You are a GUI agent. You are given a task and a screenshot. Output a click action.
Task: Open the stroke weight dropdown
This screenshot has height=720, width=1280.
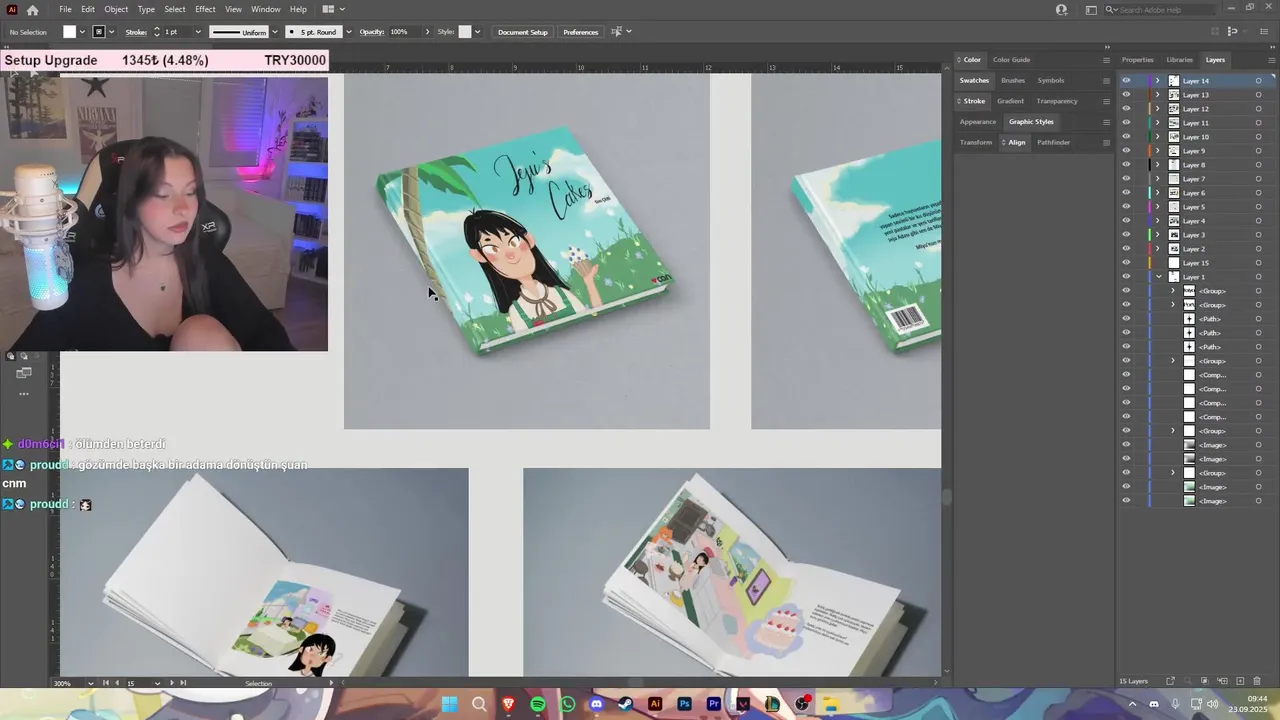(197, 32)
